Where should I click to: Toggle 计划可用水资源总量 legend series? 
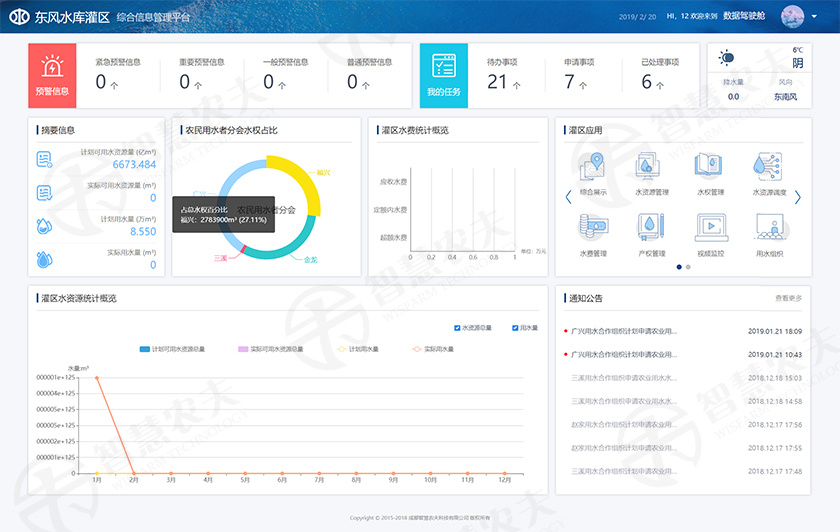(x=172, y=349)
